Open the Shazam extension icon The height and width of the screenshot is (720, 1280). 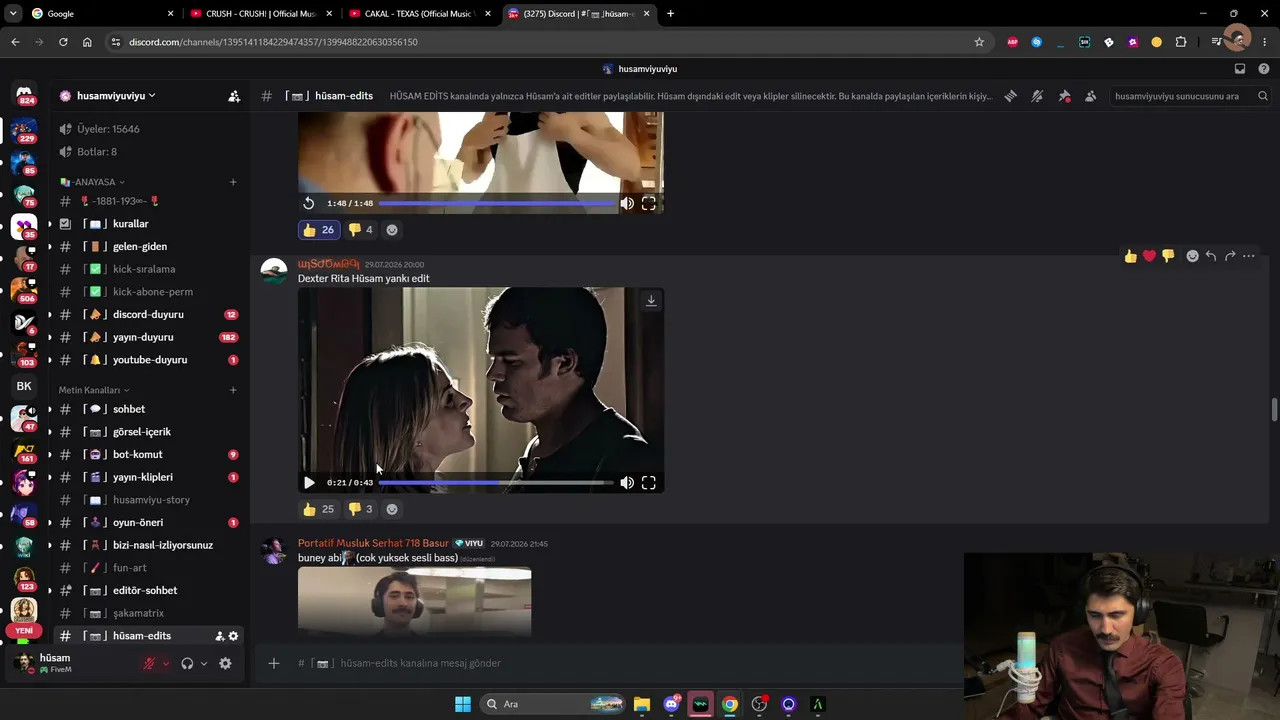click(x=1037, y=42)
